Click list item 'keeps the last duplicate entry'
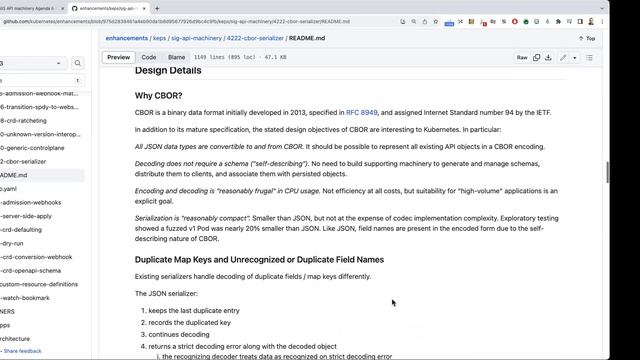The height and width of the screenshot is (360, 640). [x=194, y=311]
